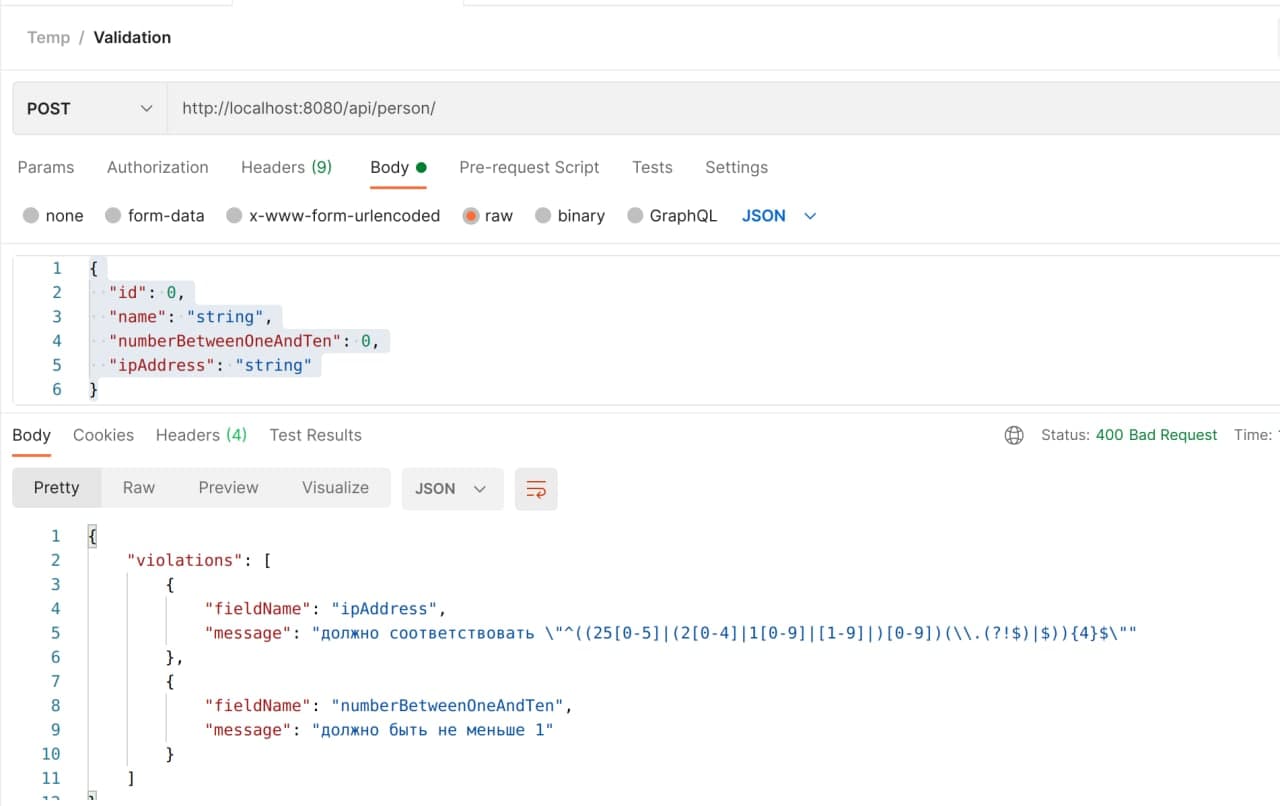Open the Temp collection breadcrumb link
Image resolution: width=1280 pixels, height=806 pixels.
point(48,37)
